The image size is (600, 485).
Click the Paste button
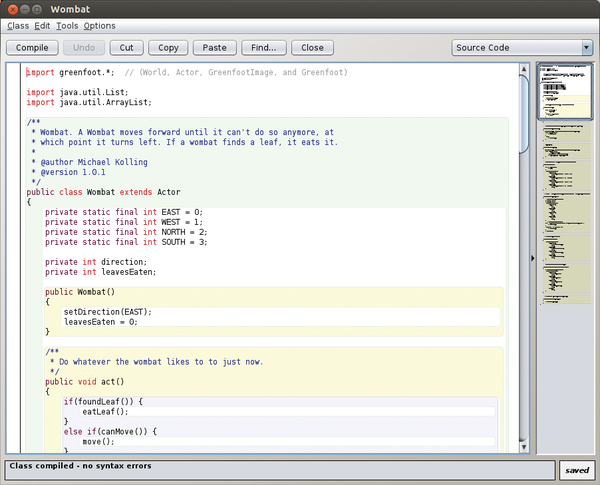(x=214, y=48)
